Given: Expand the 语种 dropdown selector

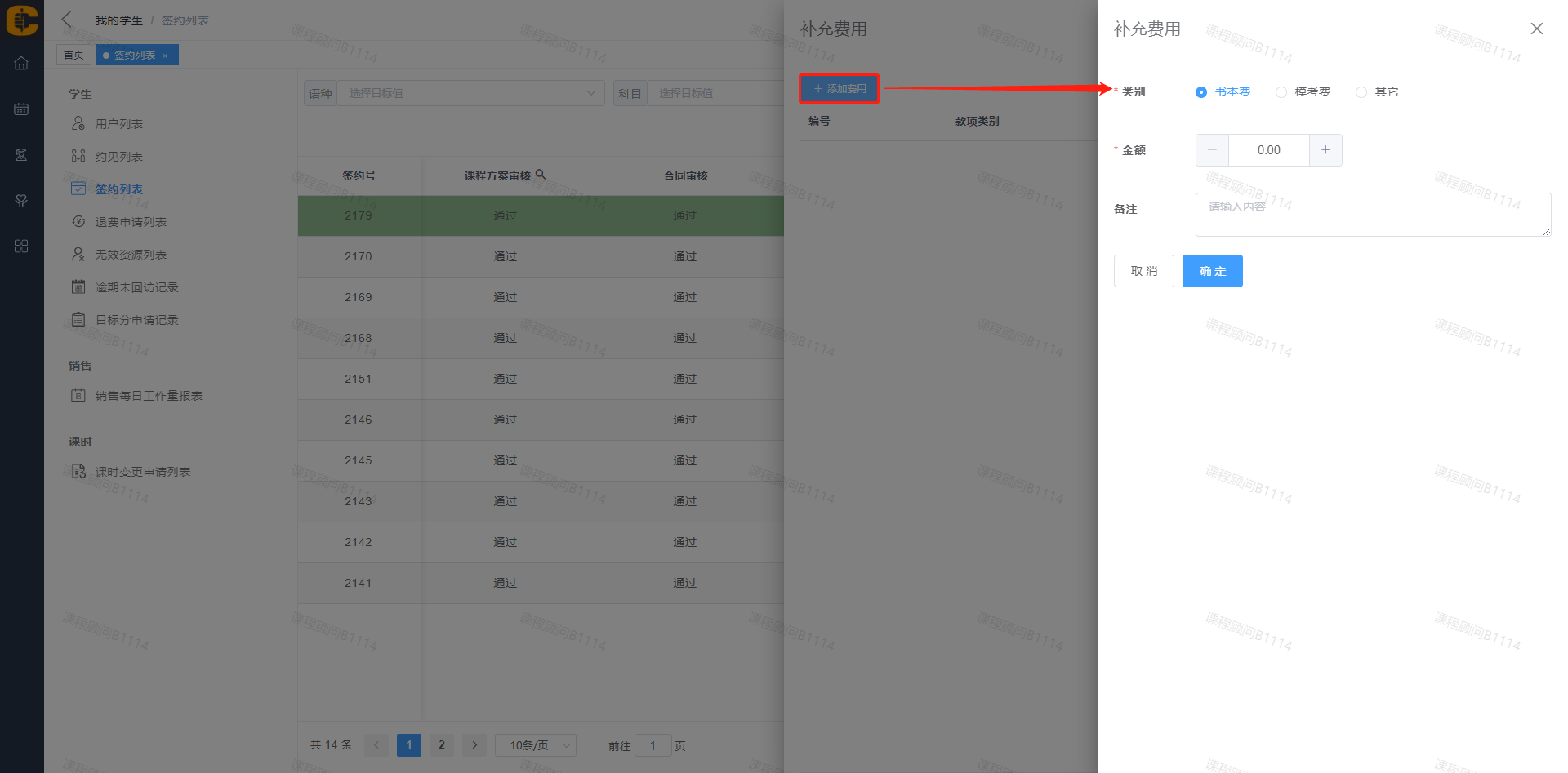Looking at the screenshot, I should [x=470, y=93].
